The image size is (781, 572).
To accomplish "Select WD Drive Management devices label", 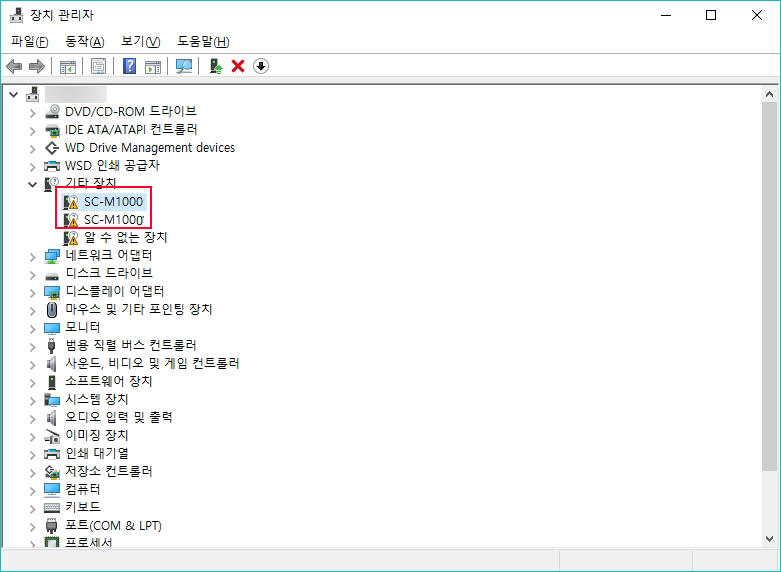I will (150, 147).
